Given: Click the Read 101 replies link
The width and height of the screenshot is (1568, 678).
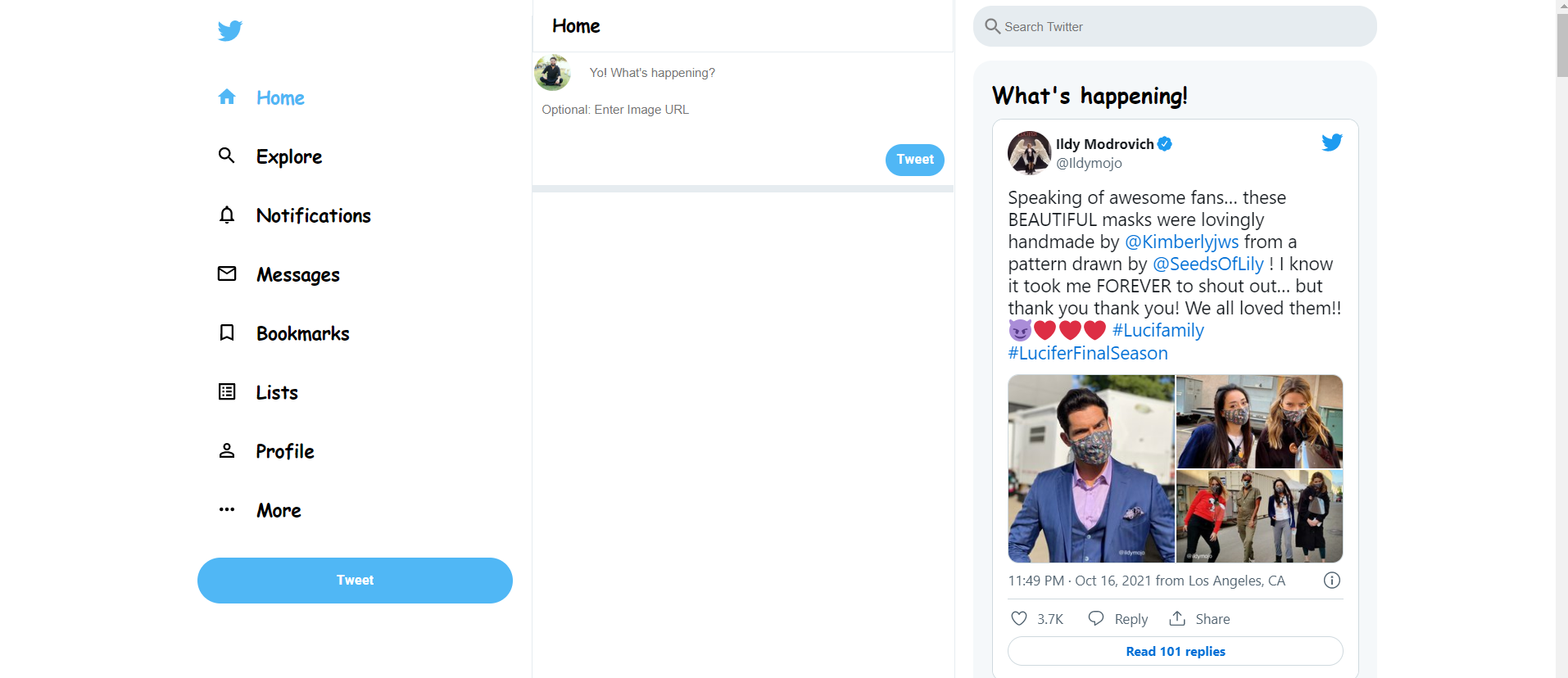Looking at the screenshot, I should click(x=1175, y=651).
